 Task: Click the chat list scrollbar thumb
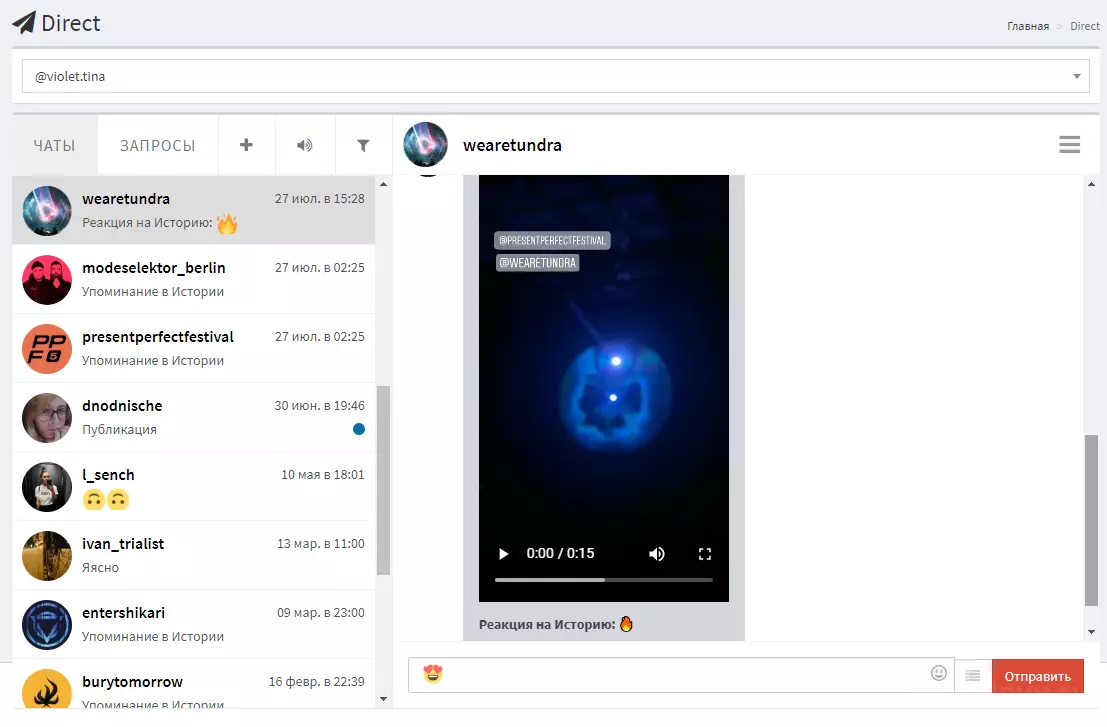(x=383, y=481)
